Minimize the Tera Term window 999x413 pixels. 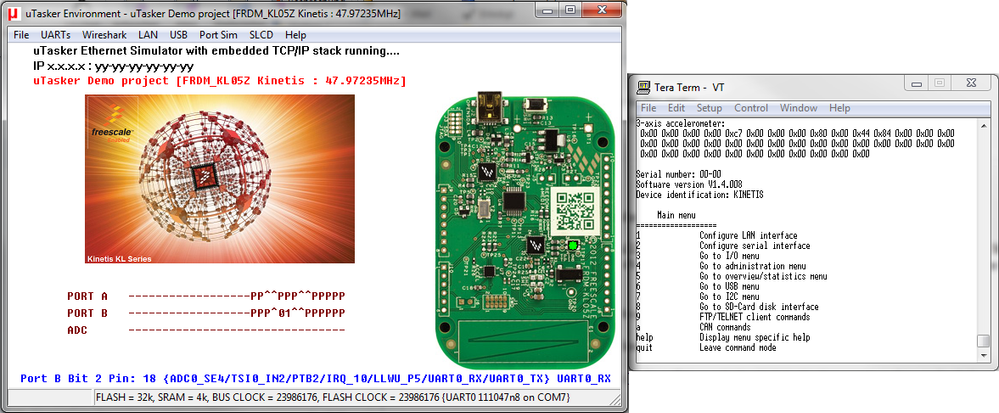917,83
